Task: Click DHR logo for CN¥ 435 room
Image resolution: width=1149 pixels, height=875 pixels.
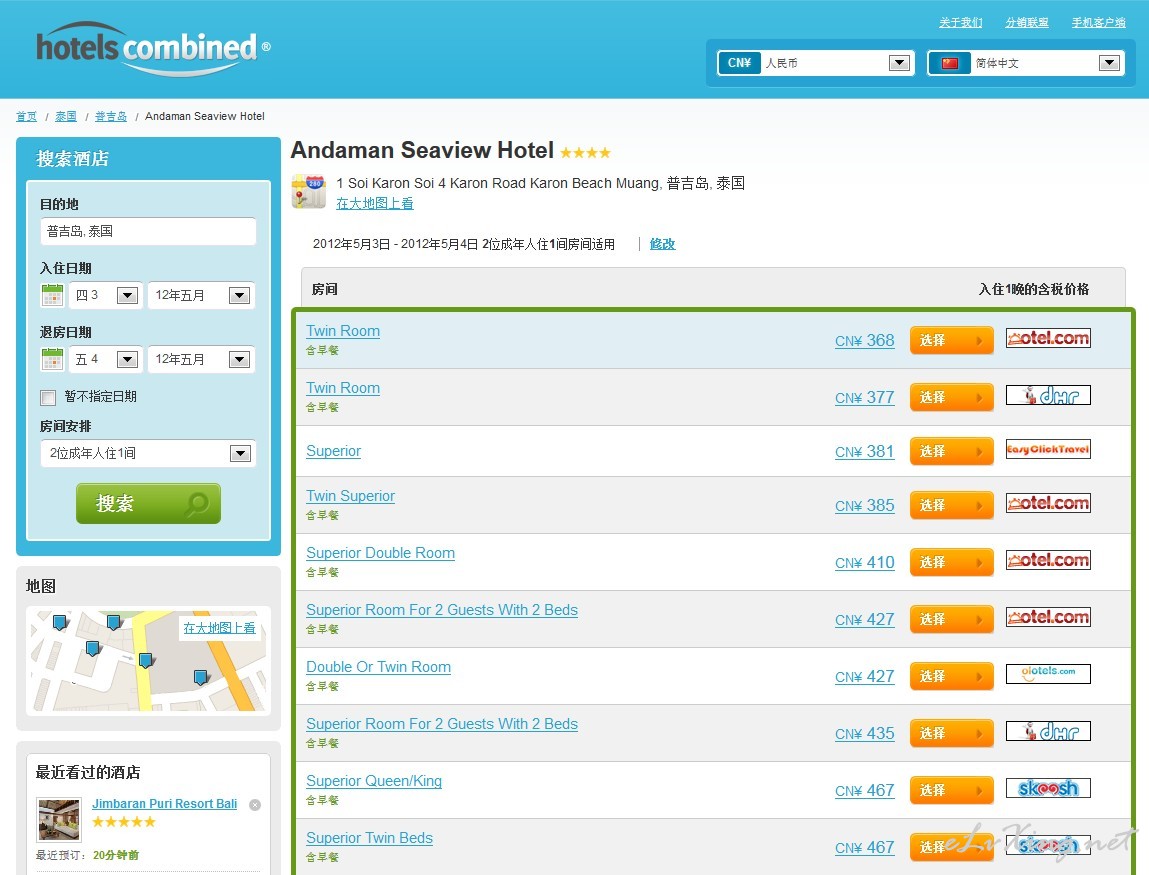Action: (1048, 731)
